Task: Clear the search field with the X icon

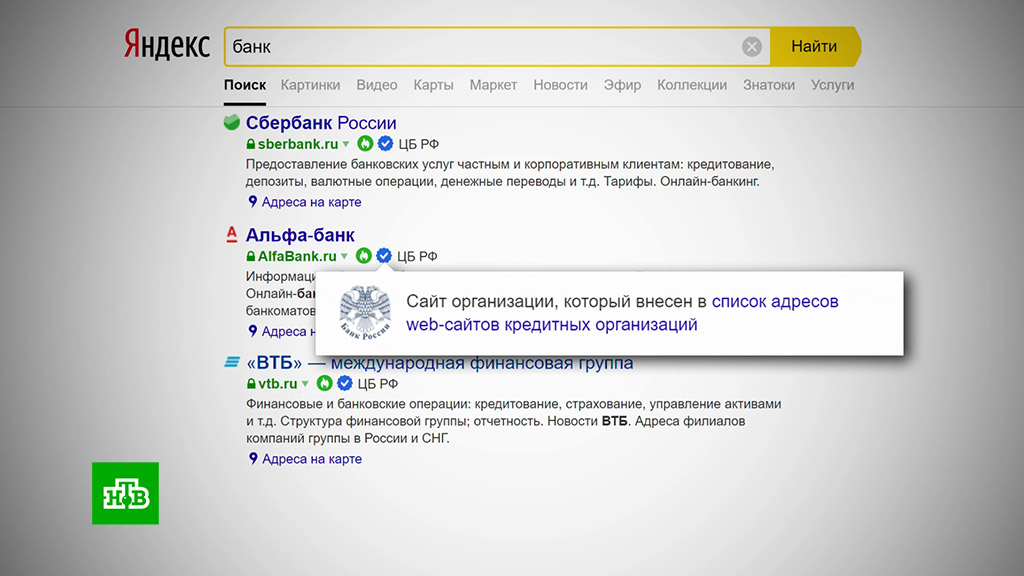Action: (x=752, y=47)
